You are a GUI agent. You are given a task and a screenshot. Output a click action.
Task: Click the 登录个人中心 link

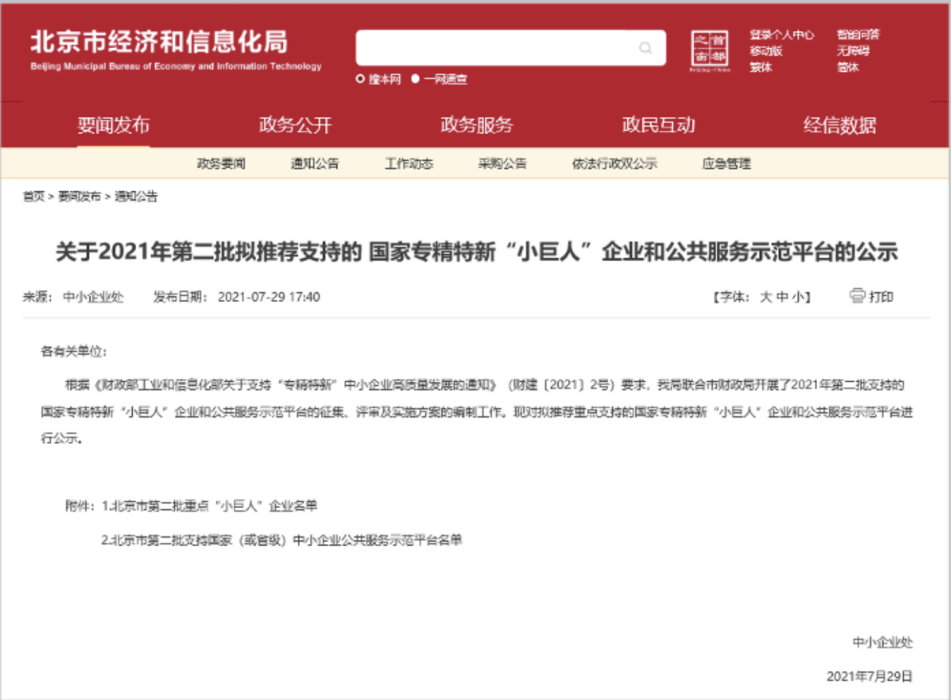782,34
